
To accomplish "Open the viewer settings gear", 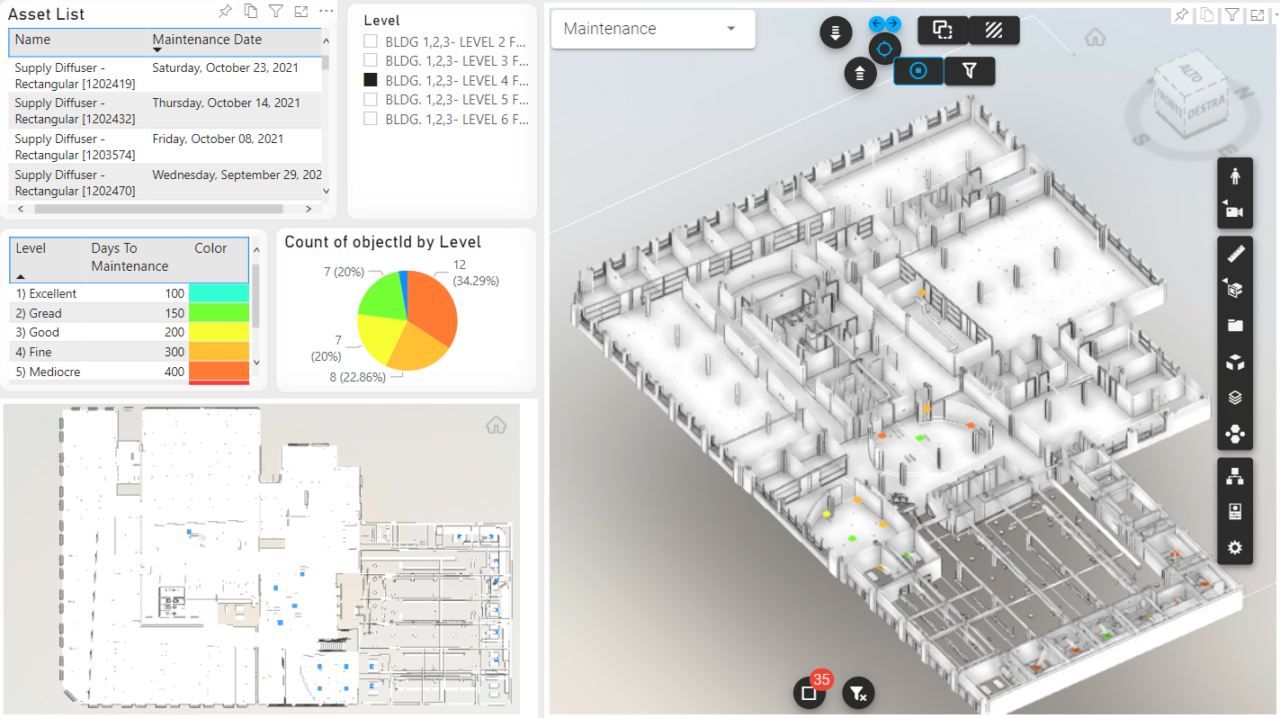I will 1235,547.
